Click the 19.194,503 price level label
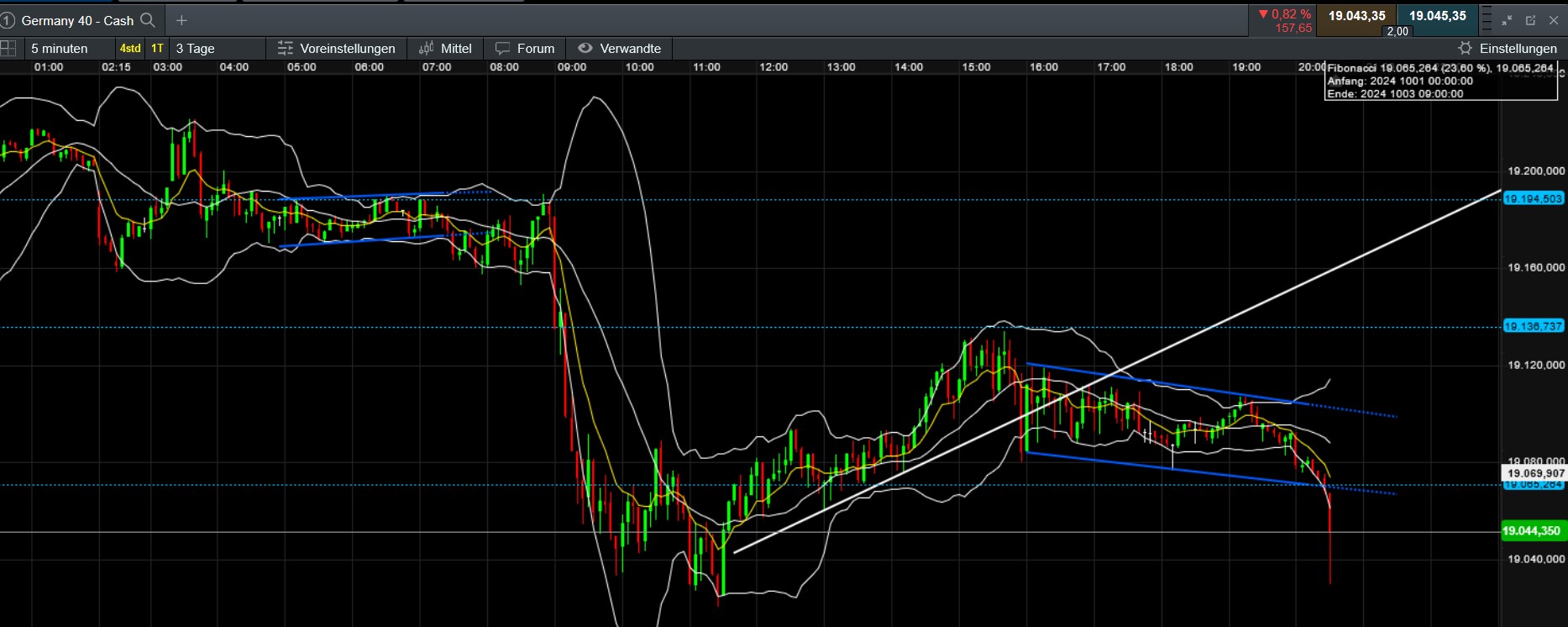Viewport: 1568px width, 627px height. 1533,199
